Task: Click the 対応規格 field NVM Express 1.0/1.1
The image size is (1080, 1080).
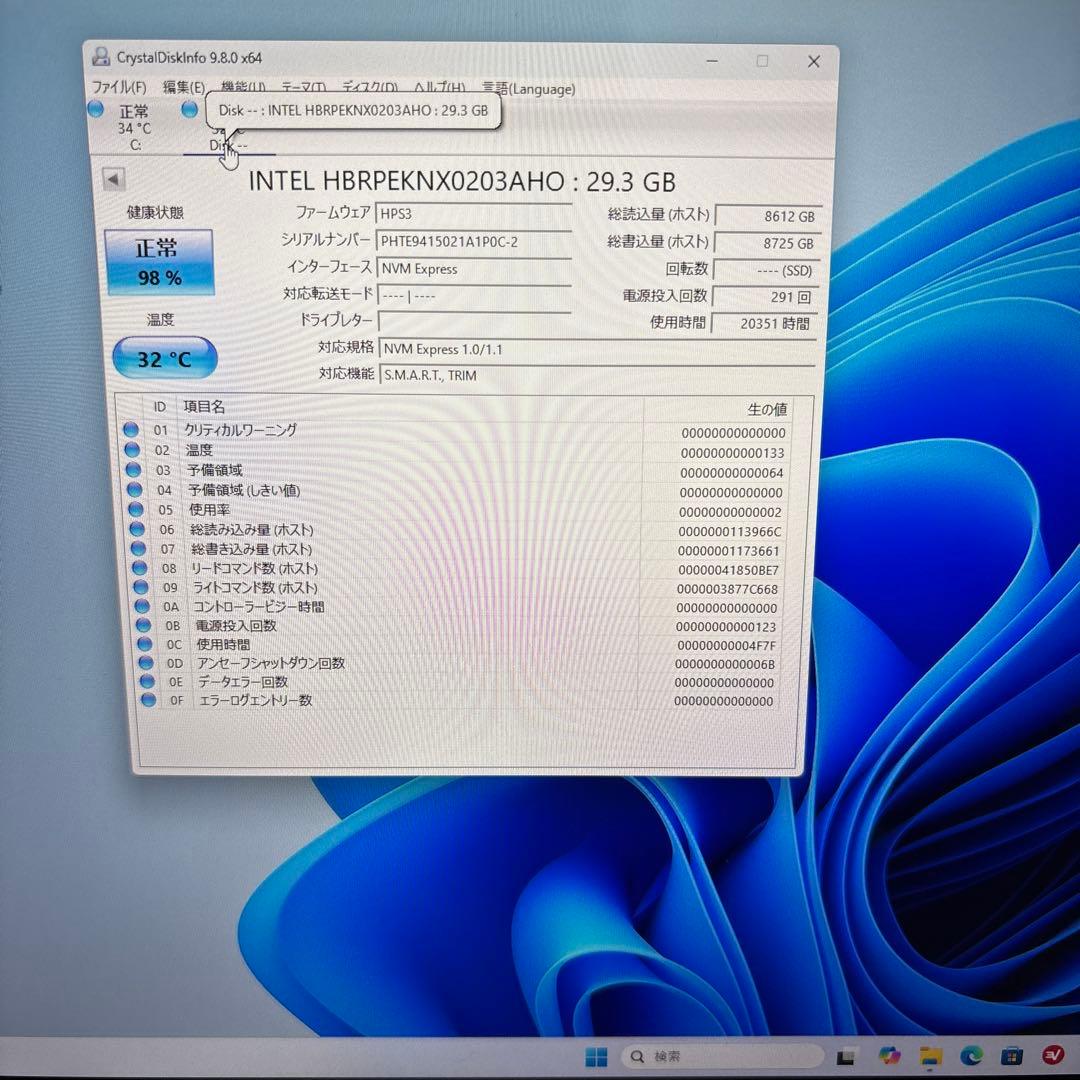Action: 596,349
